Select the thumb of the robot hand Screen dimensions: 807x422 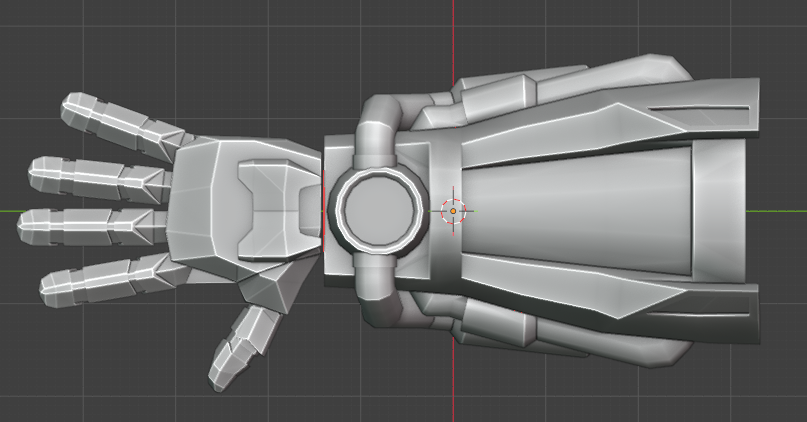(246, 346)
